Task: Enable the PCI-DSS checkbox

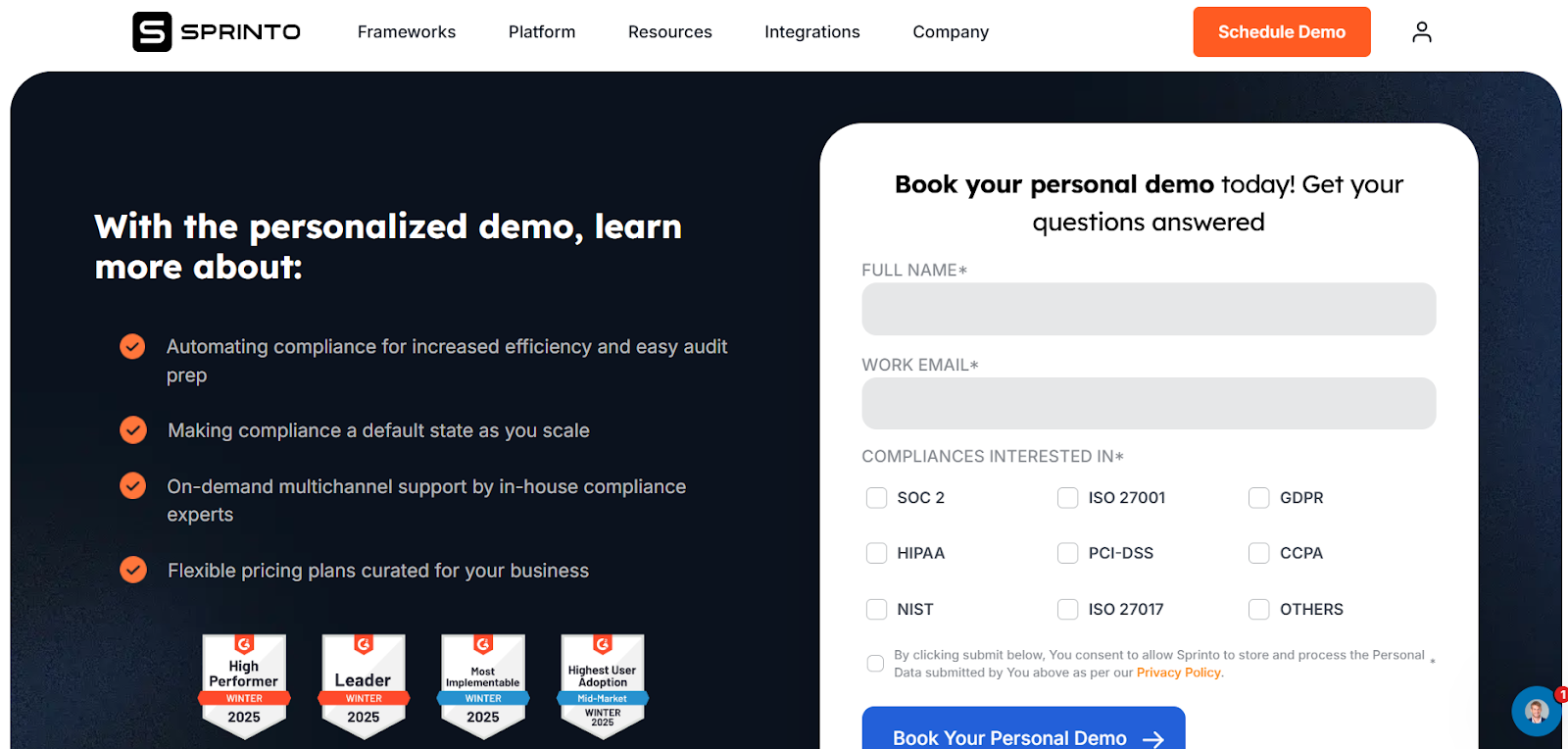Action: click(x=1067, y=553)
